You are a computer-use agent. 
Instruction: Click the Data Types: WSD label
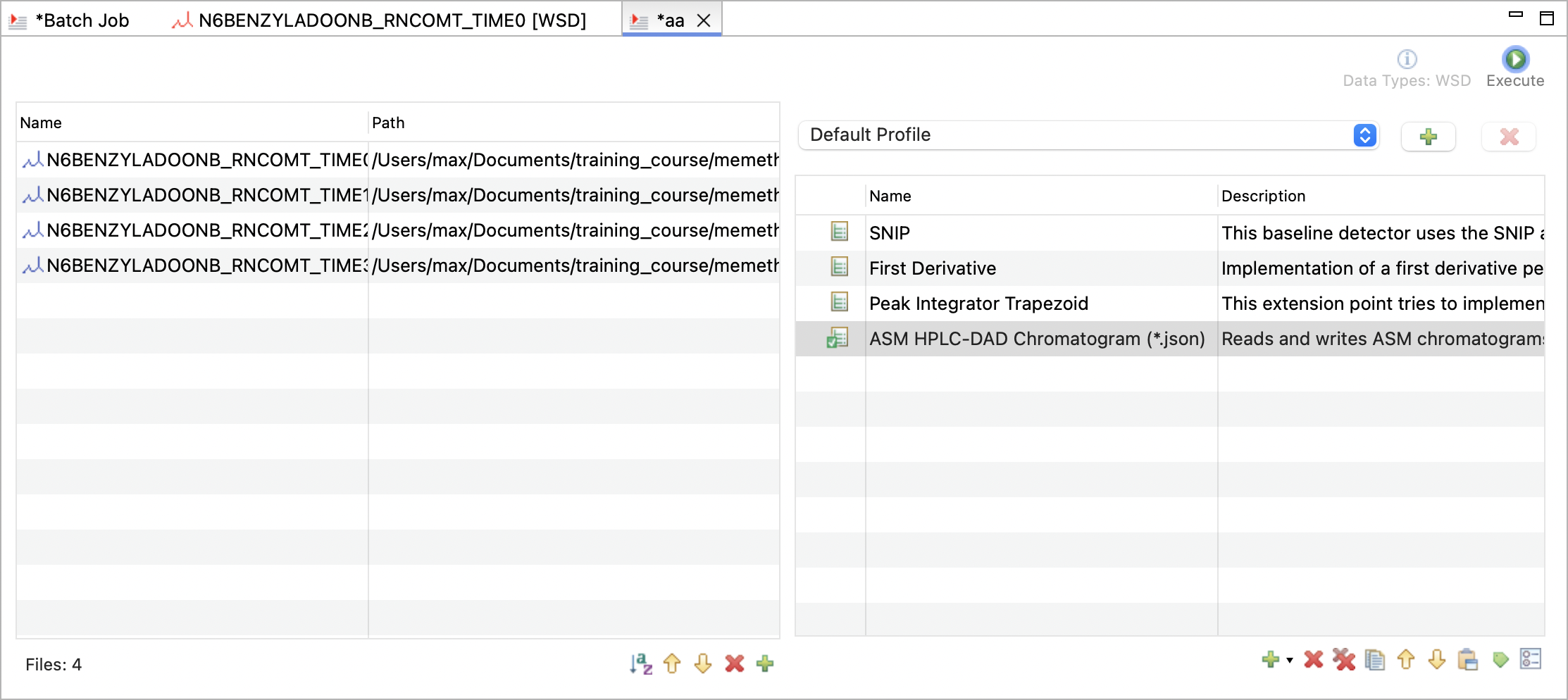(x=1407, y=81)
